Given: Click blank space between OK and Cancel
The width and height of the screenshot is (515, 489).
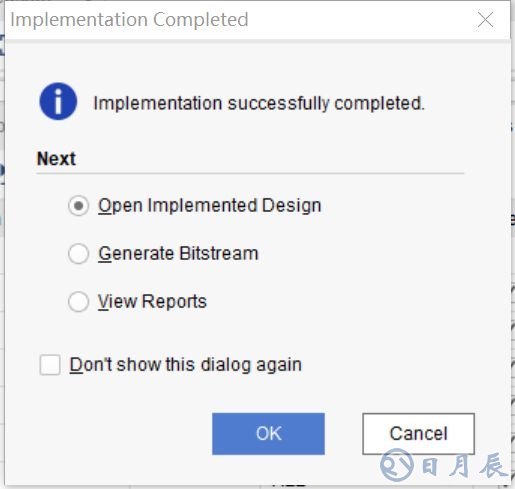Looking at the screenshot, I should (x=343, y=434).
